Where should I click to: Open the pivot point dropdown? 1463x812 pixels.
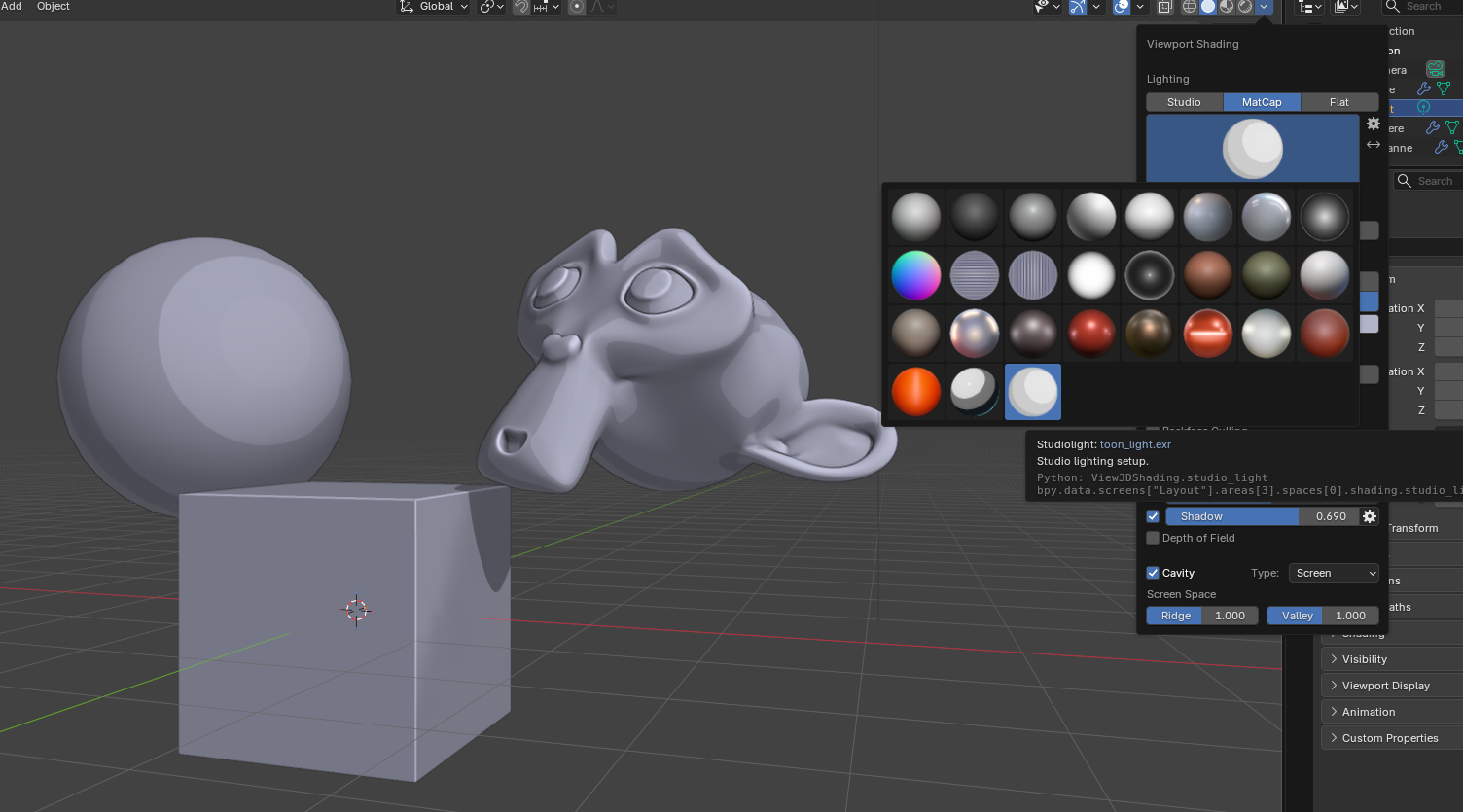pyautogui.click(x=491, y=7)
